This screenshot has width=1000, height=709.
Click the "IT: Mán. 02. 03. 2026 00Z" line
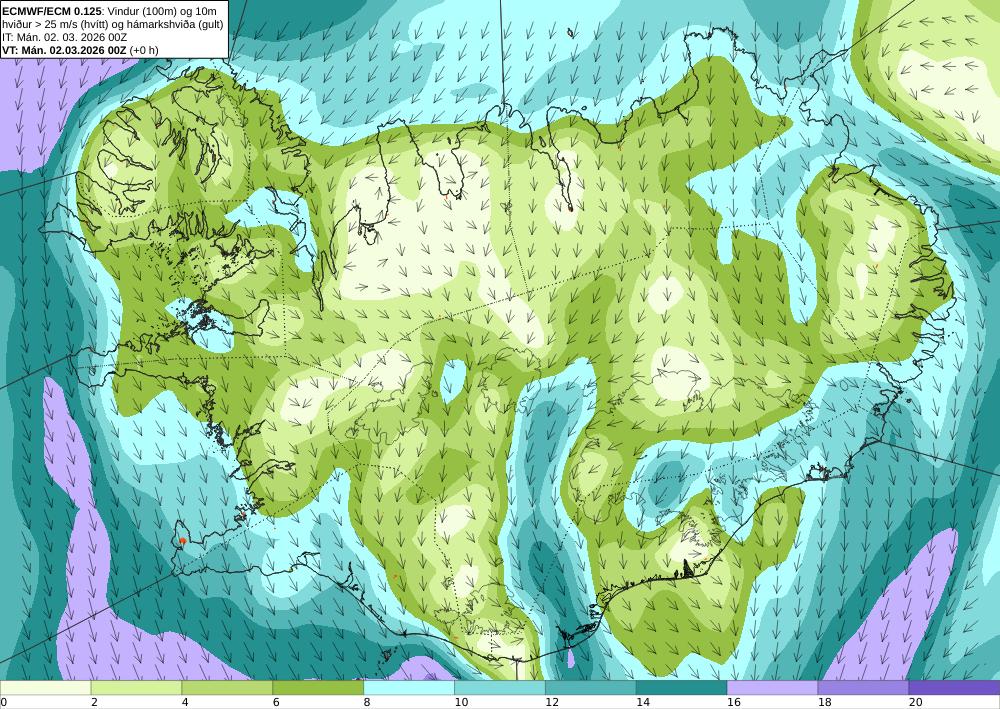click(64, 37)
